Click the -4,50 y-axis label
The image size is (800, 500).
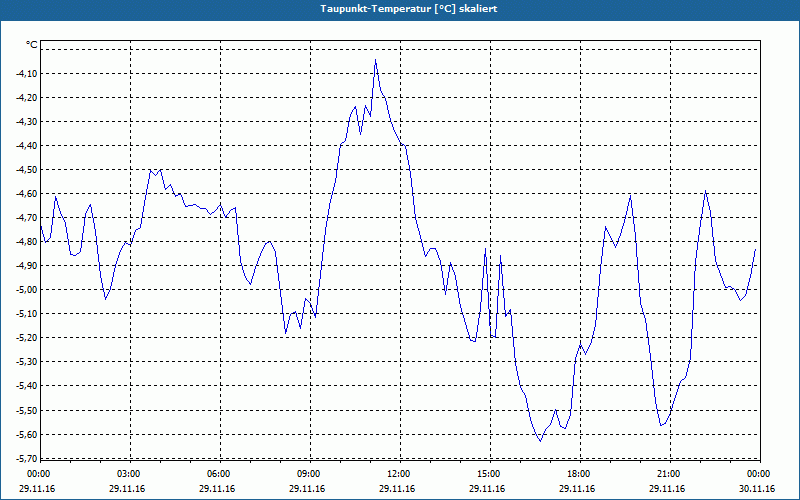coord(27,169)
